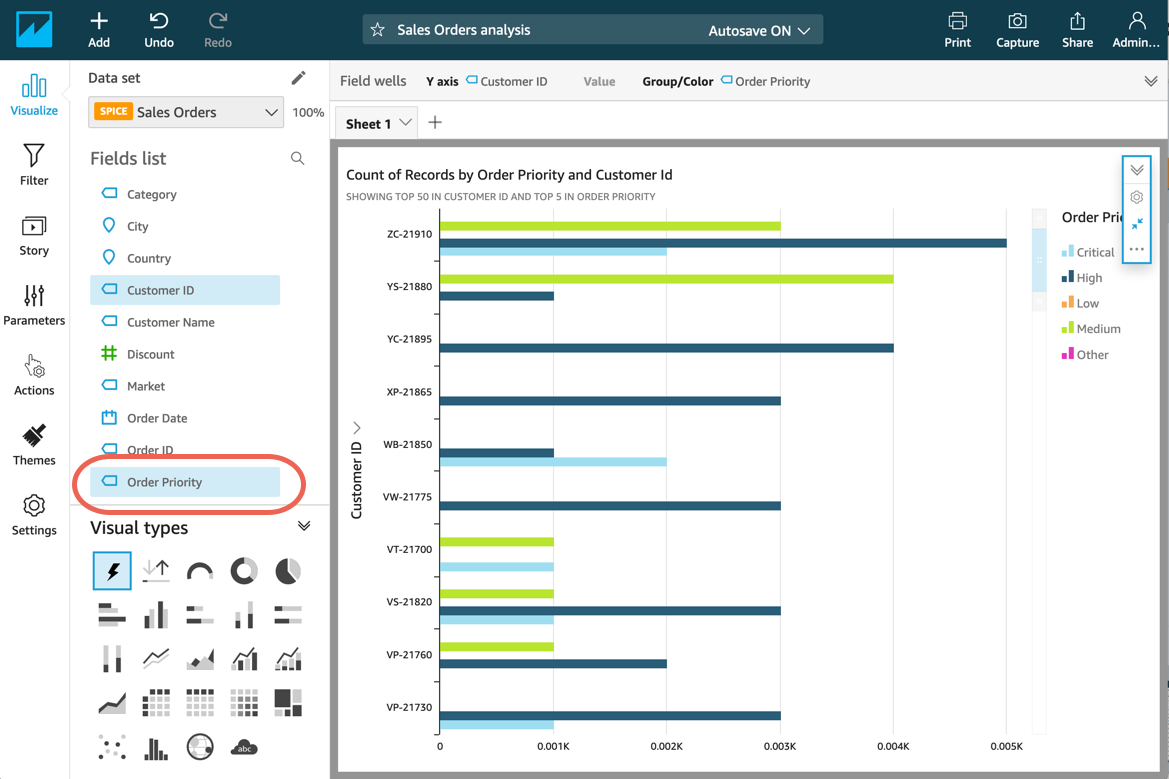Image resolution: width=1169 pixels, height=779 pixels.
Task: Search the fields list
Action: point(297,158)
